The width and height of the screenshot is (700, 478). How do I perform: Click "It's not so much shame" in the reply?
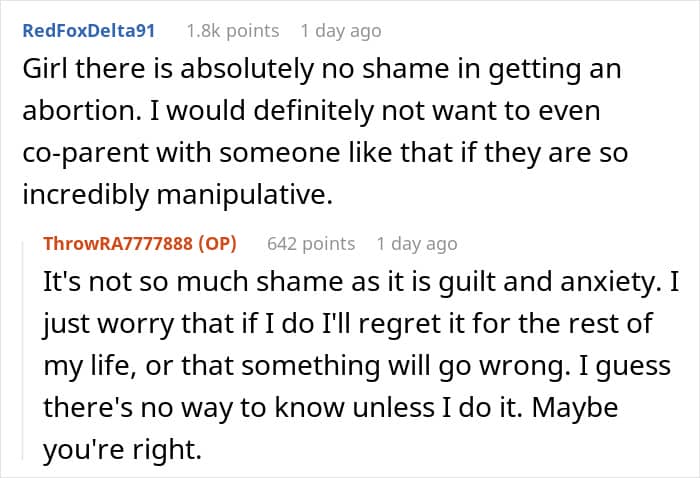pos(172,284)
